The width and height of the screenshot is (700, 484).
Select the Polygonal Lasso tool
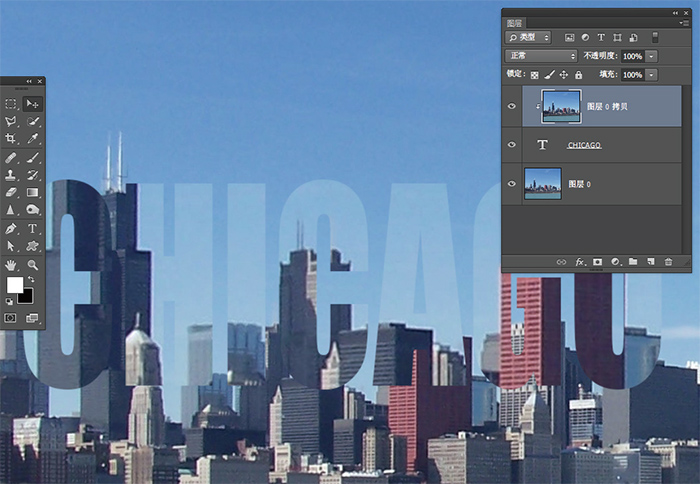11,121
